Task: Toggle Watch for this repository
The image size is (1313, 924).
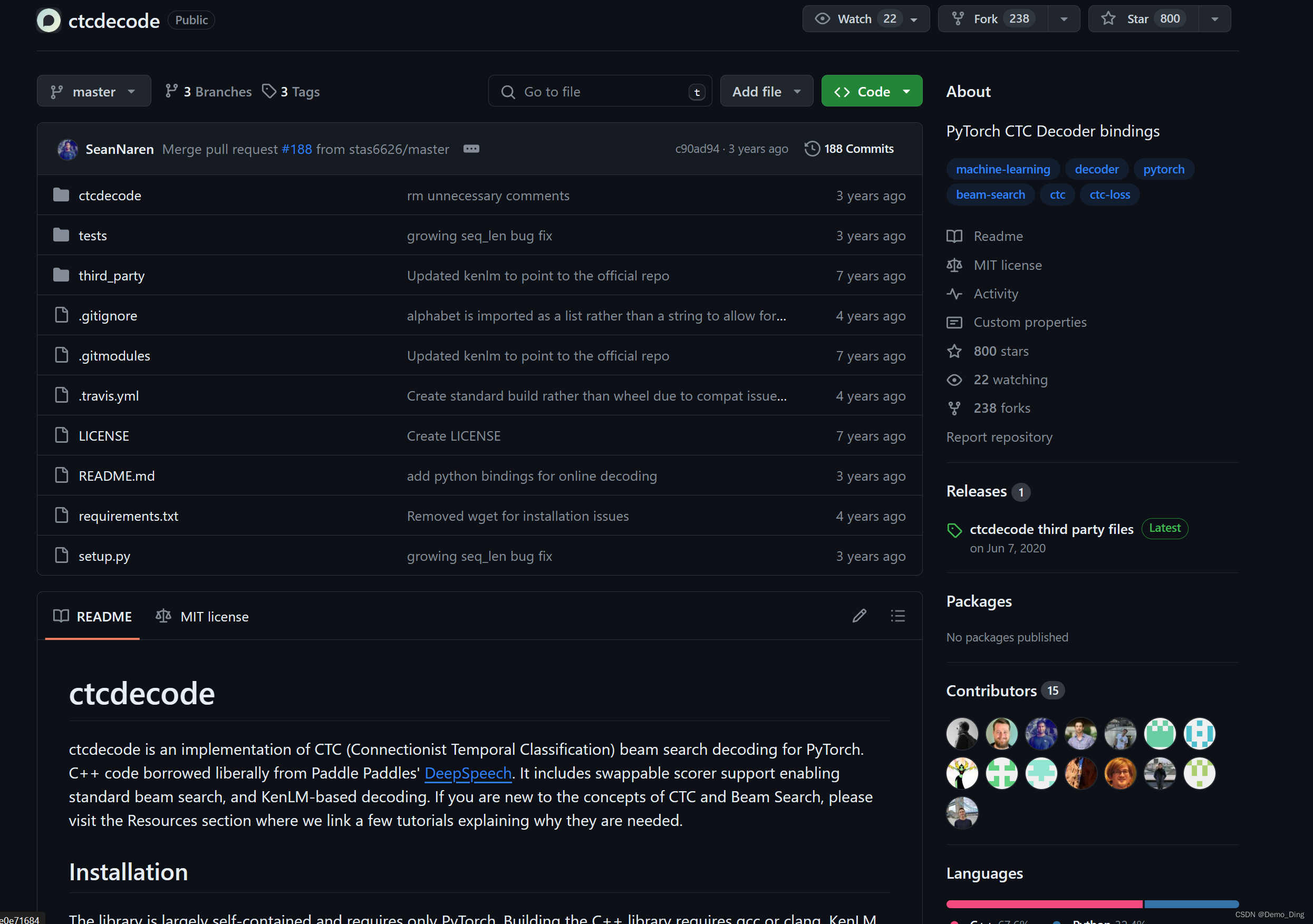Action: 855,19
